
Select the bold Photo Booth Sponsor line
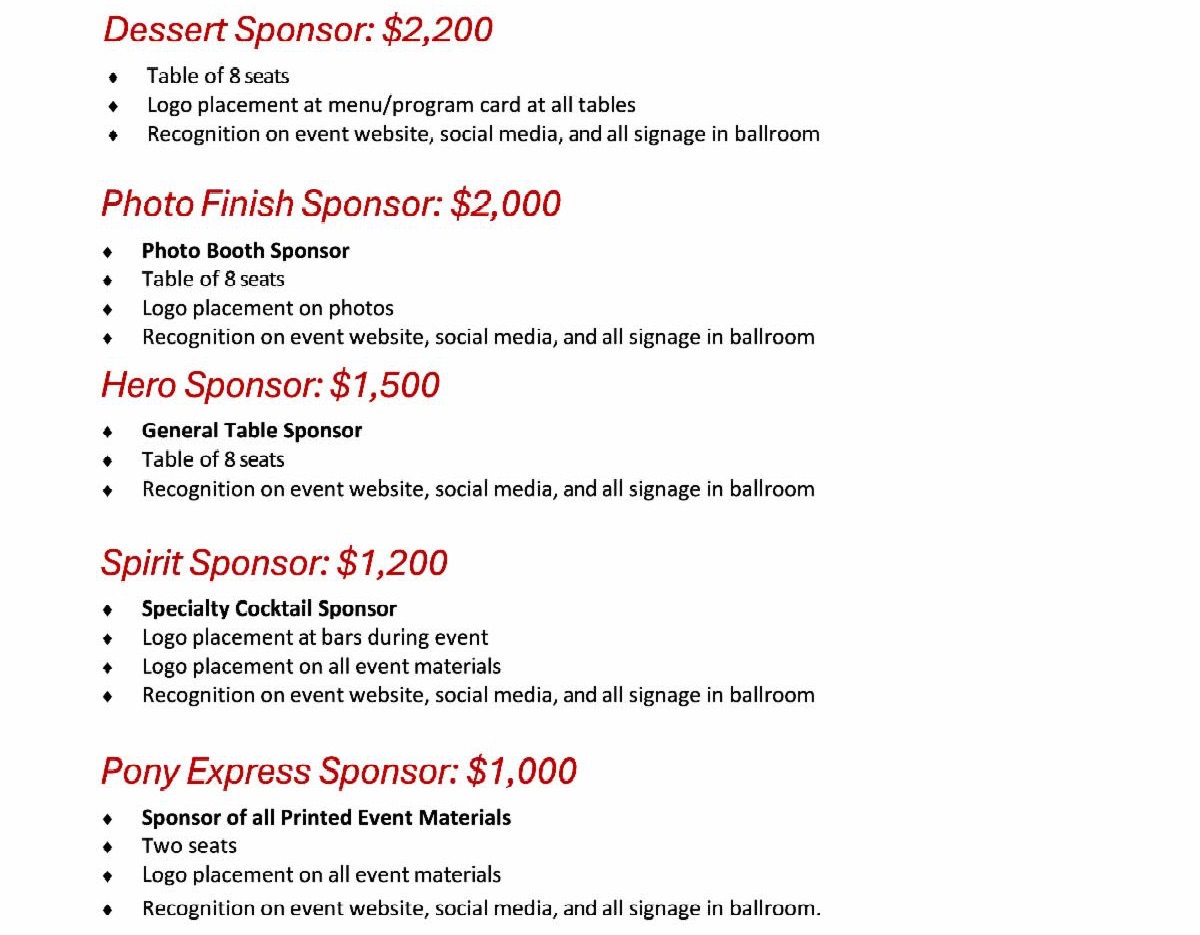point(245,251)
